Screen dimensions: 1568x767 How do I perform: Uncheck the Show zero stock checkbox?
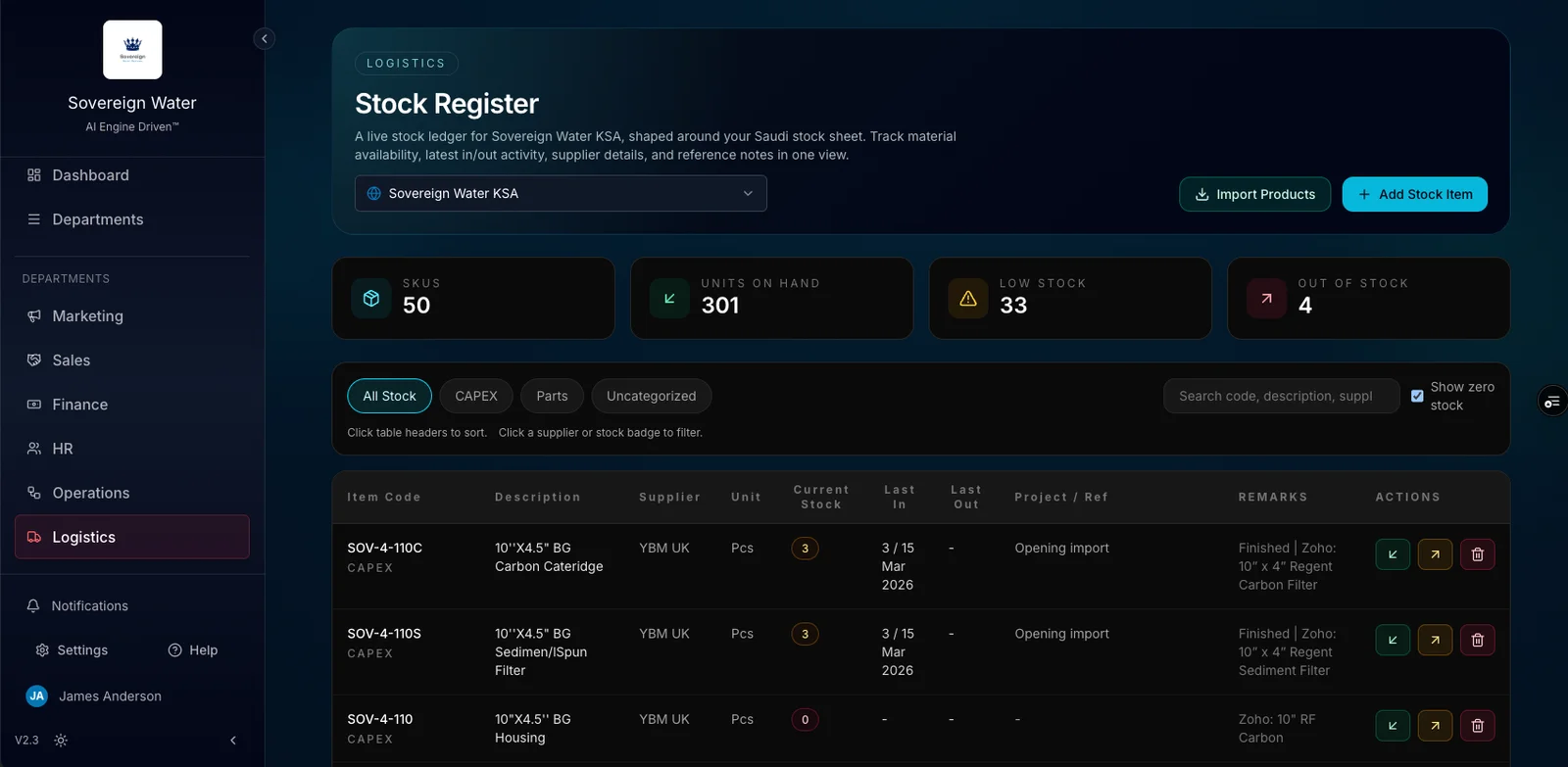pos(1417,396)
